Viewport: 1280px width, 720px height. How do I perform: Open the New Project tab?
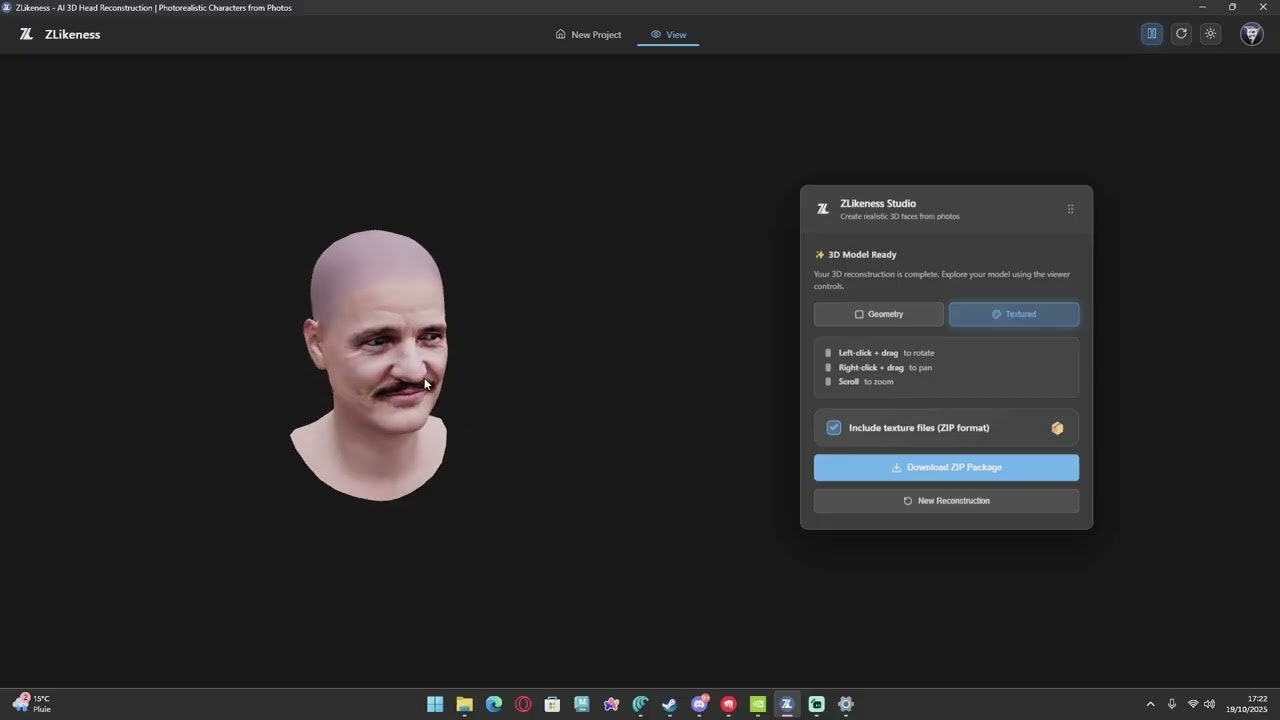click(x=588, y=34)
